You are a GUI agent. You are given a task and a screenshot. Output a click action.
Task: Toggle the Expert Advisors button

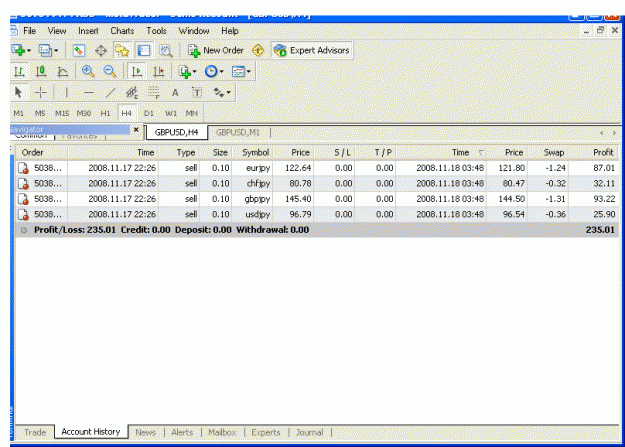[x=312, y=50]
